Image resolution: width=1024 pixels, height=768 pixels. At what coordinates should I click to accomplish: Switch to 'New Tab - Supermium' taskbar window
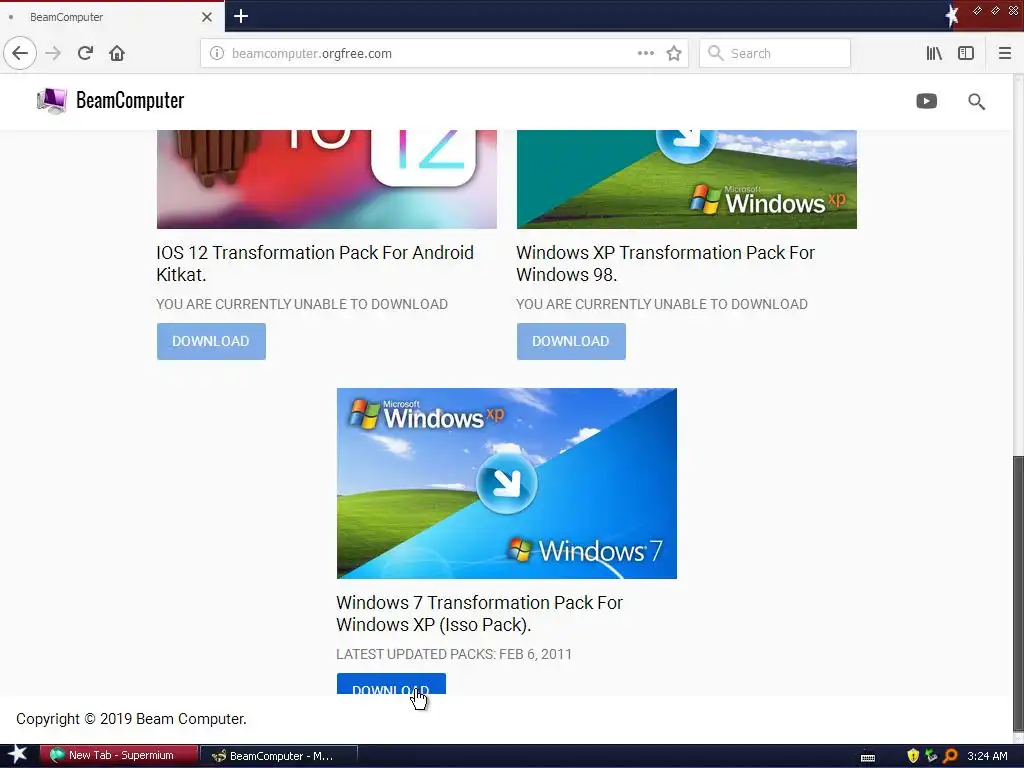[x=119, y=756]
